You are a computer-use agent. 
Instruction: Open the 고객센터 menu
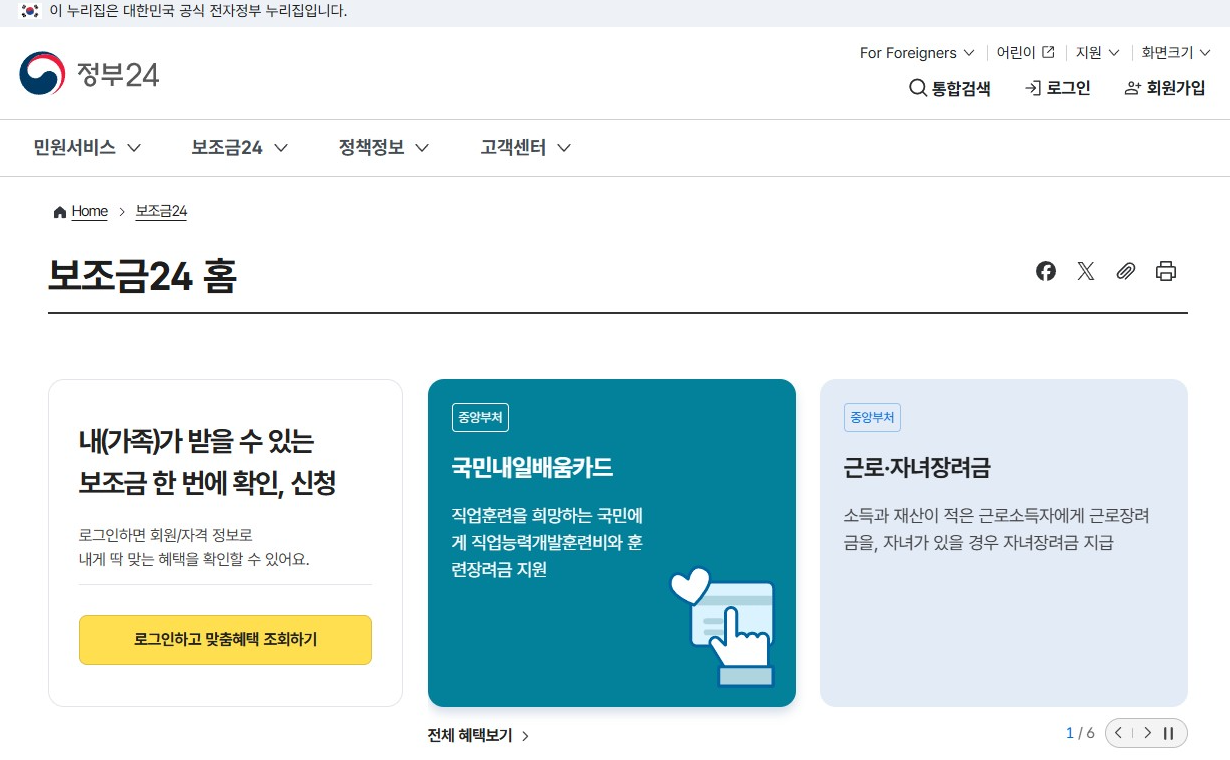click(x=526, y=148)
